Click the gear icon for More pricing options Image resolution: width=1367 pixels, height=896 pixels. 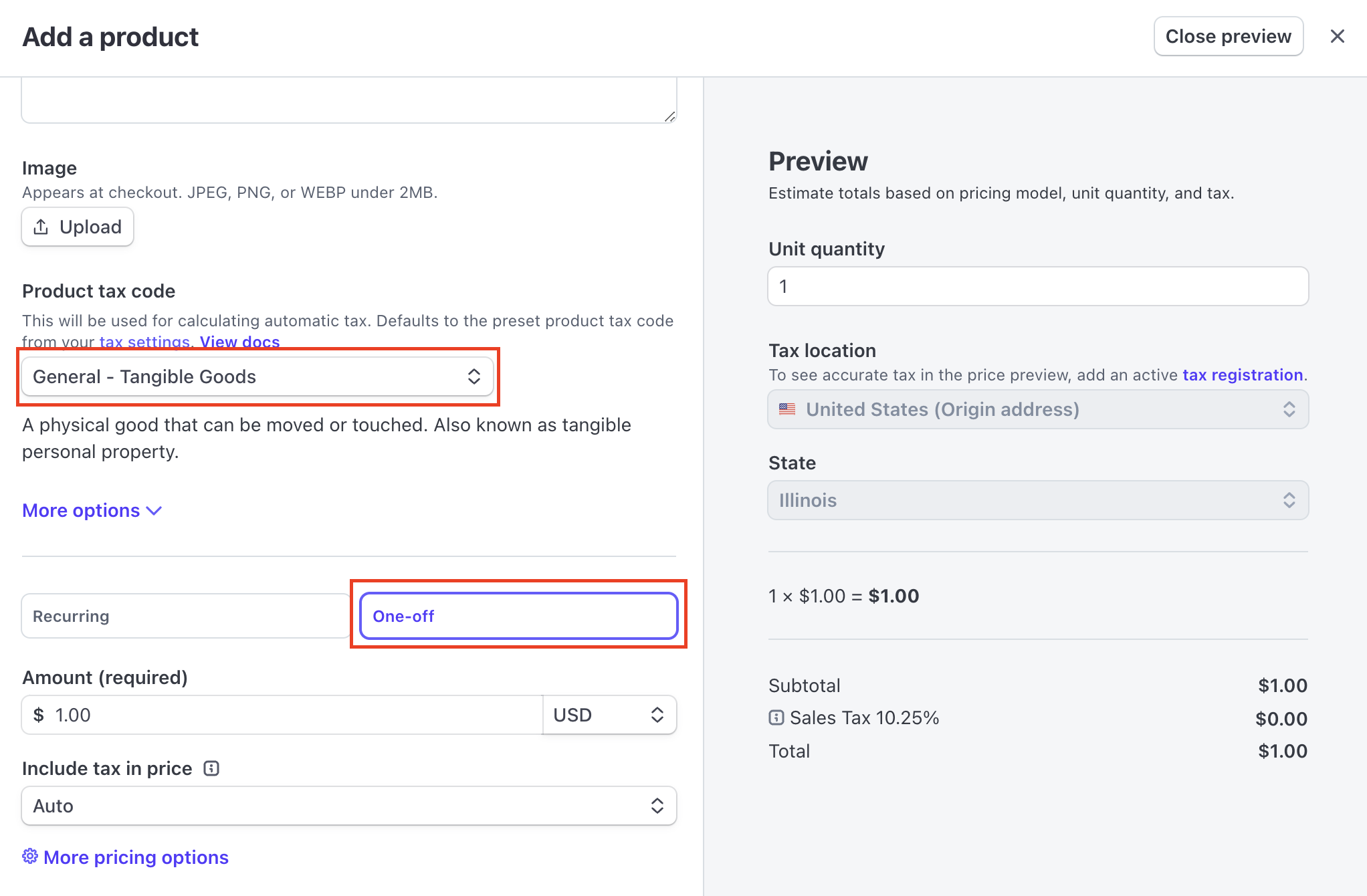pyautogui.click(x=31, y=857)
